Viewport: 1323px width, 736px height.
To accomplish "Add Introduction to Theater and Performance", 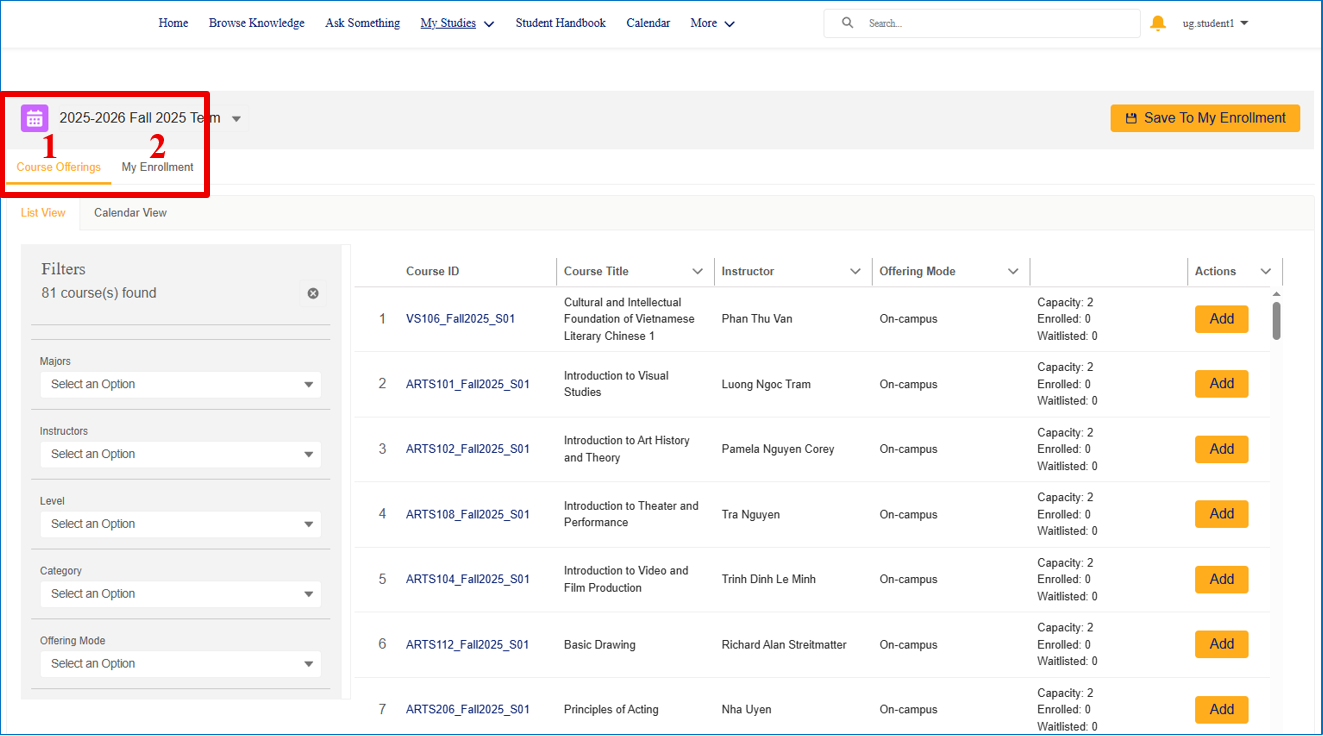I will pos(1222,514).
